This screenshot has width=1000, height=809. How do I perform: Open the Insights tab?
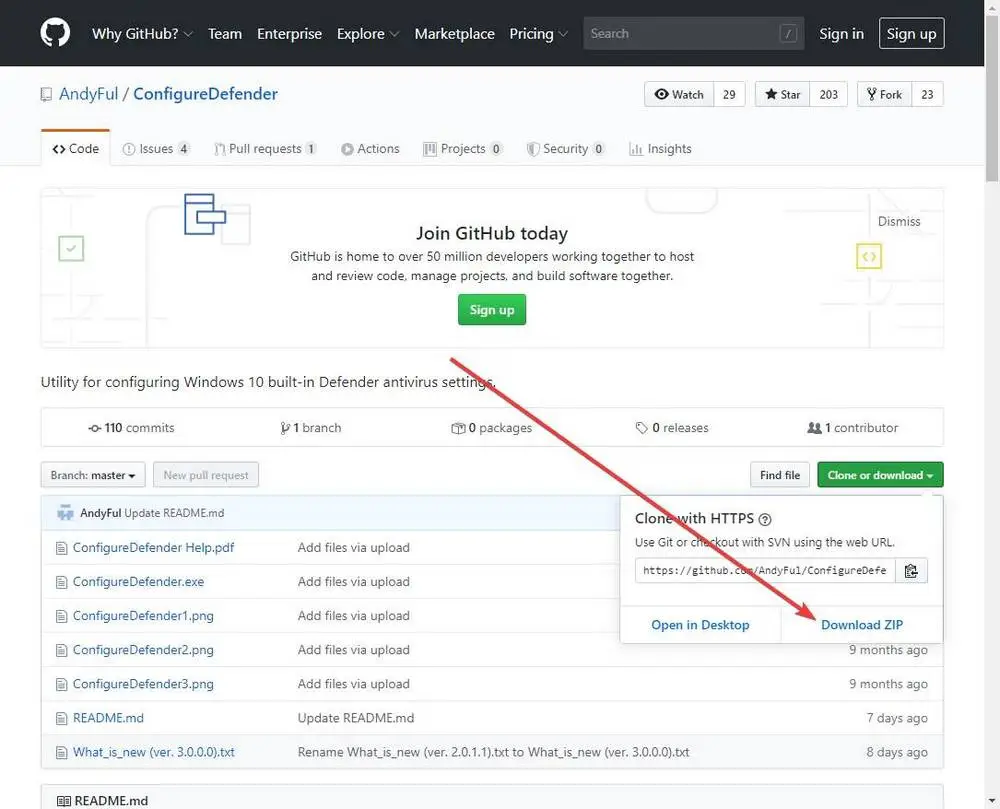click(660, 149)
